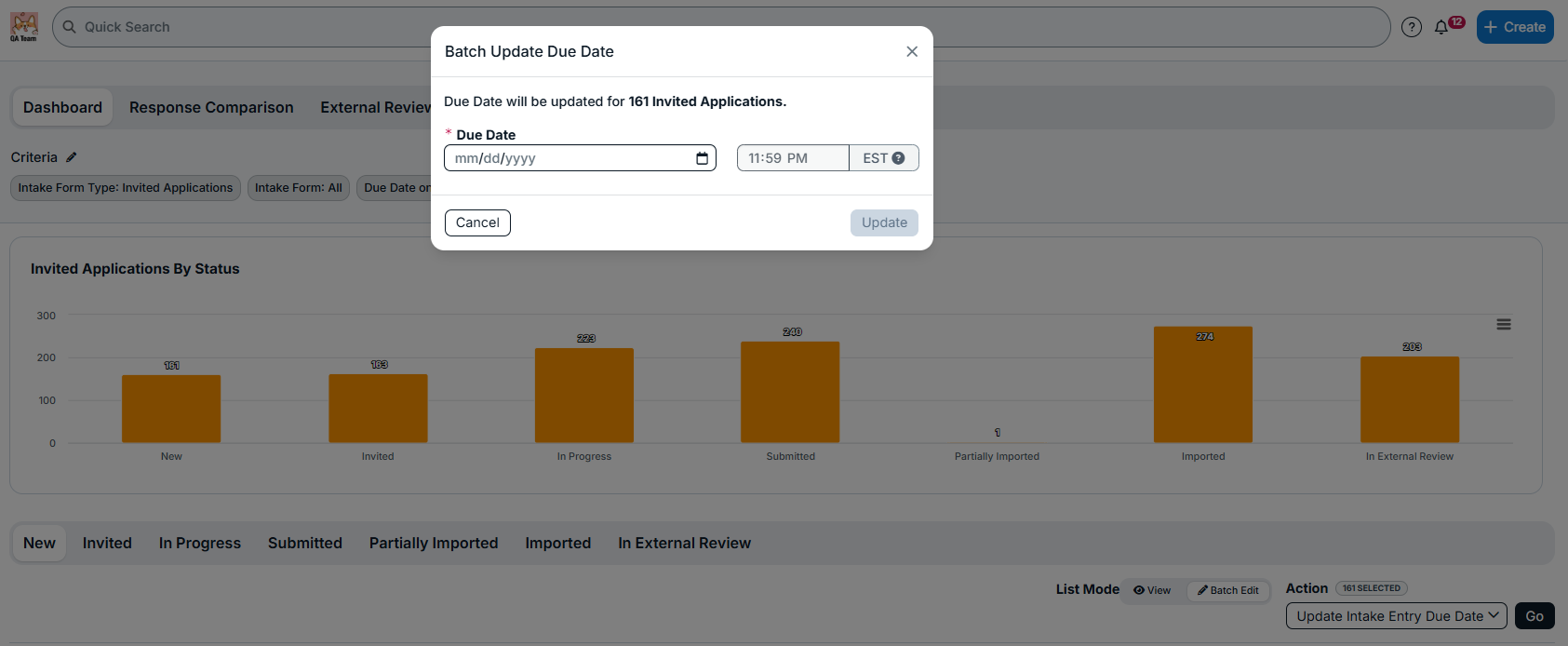Click the QA Team logo
The width and height of the screenshot is (1568, 646).
click(x=24, y=27)
